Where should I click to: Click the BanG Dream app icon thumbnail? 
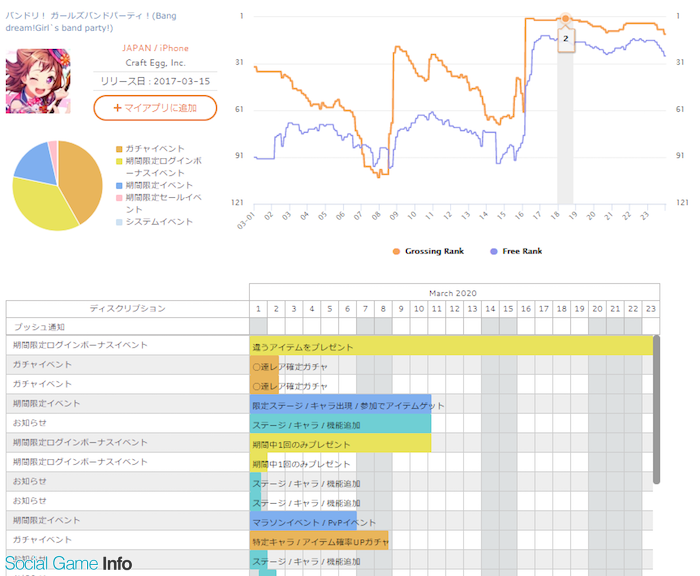point(38,81)
